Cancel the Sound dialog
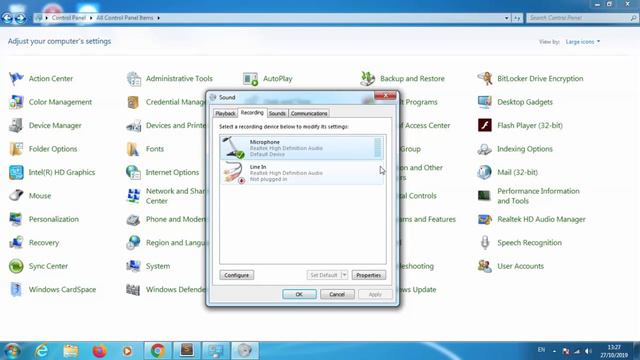This screenshot has width=640, height=360. point(337,294)
